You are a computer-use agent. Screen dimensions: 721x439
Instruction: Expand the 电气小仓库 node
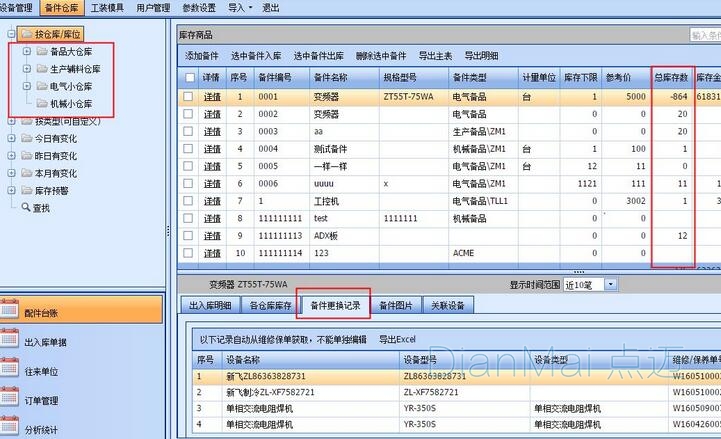point(27,86)
